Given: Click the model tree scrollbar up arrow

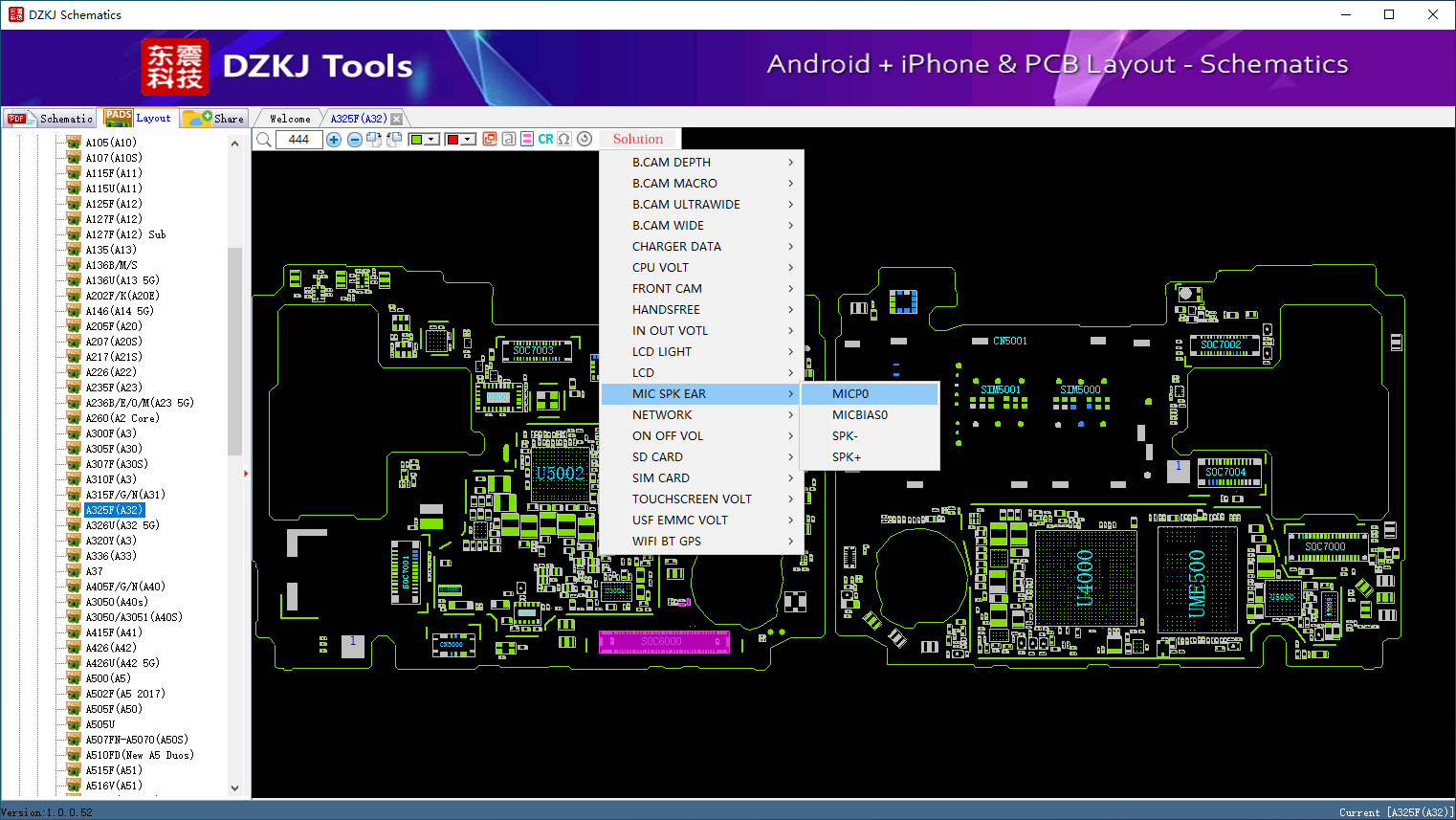Looking at the screenshot, I should point(234,144).
